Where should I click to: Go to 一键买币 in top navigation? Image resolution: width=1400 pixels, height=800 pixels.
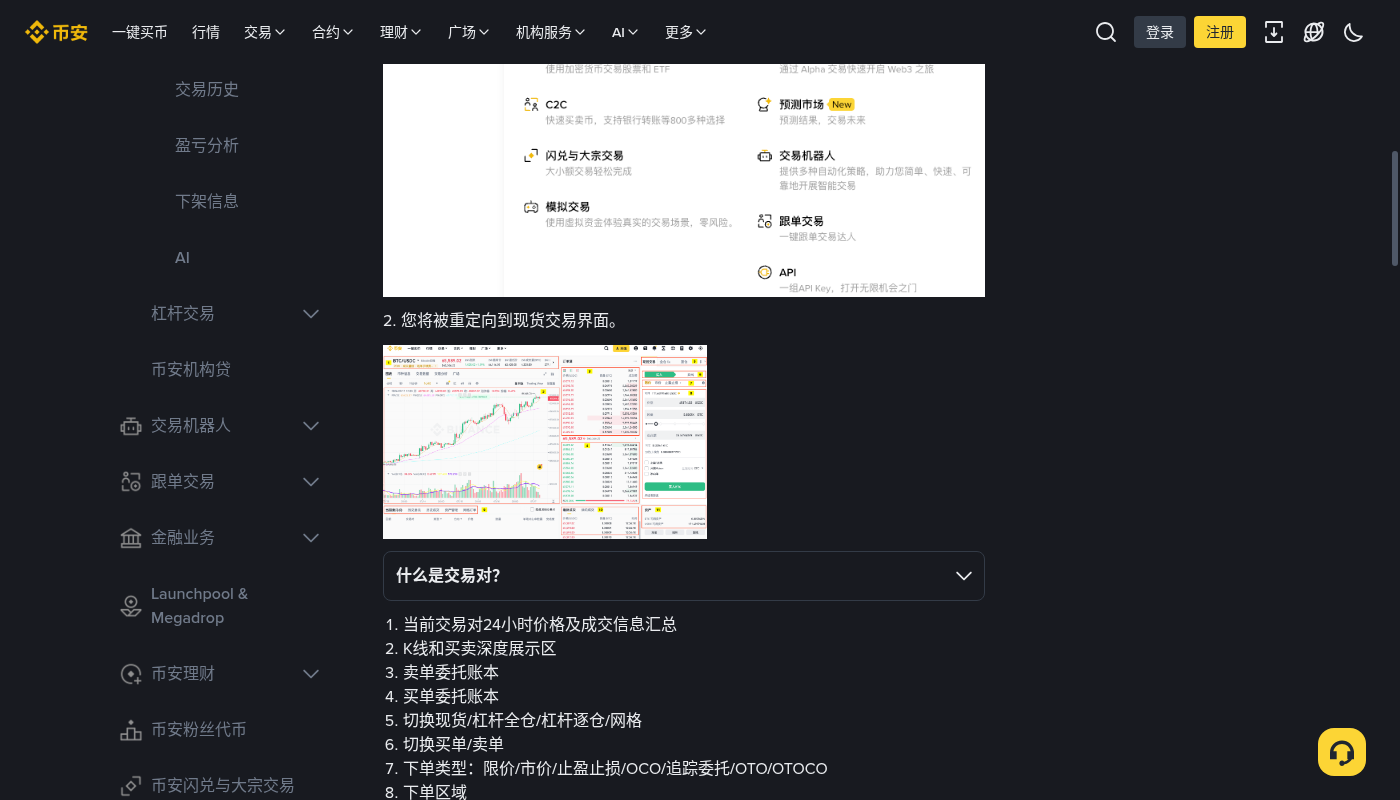pyautogui.click(x=140, y=32)
